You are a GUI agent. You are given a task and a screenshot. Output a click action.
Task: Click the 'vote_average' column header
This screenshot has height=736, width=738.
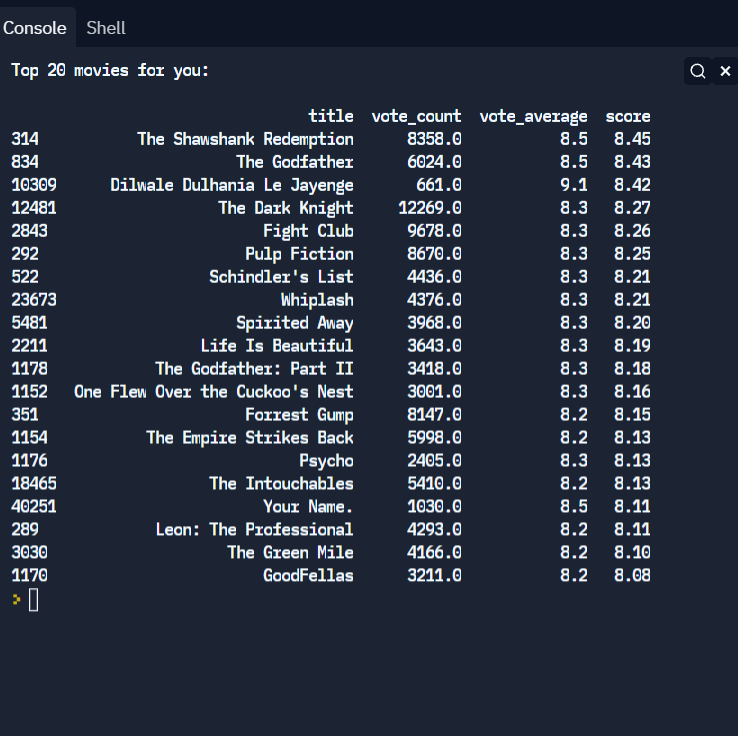[533, 116]
